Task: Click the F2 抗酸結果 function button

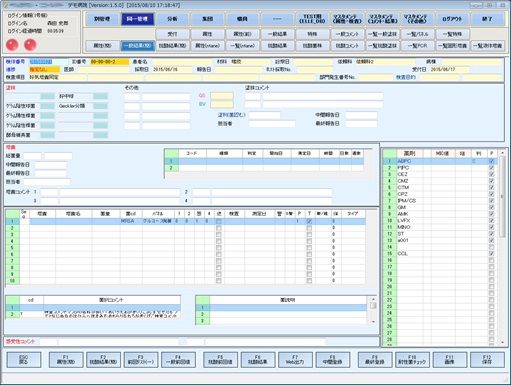Action: coord(103,360)
